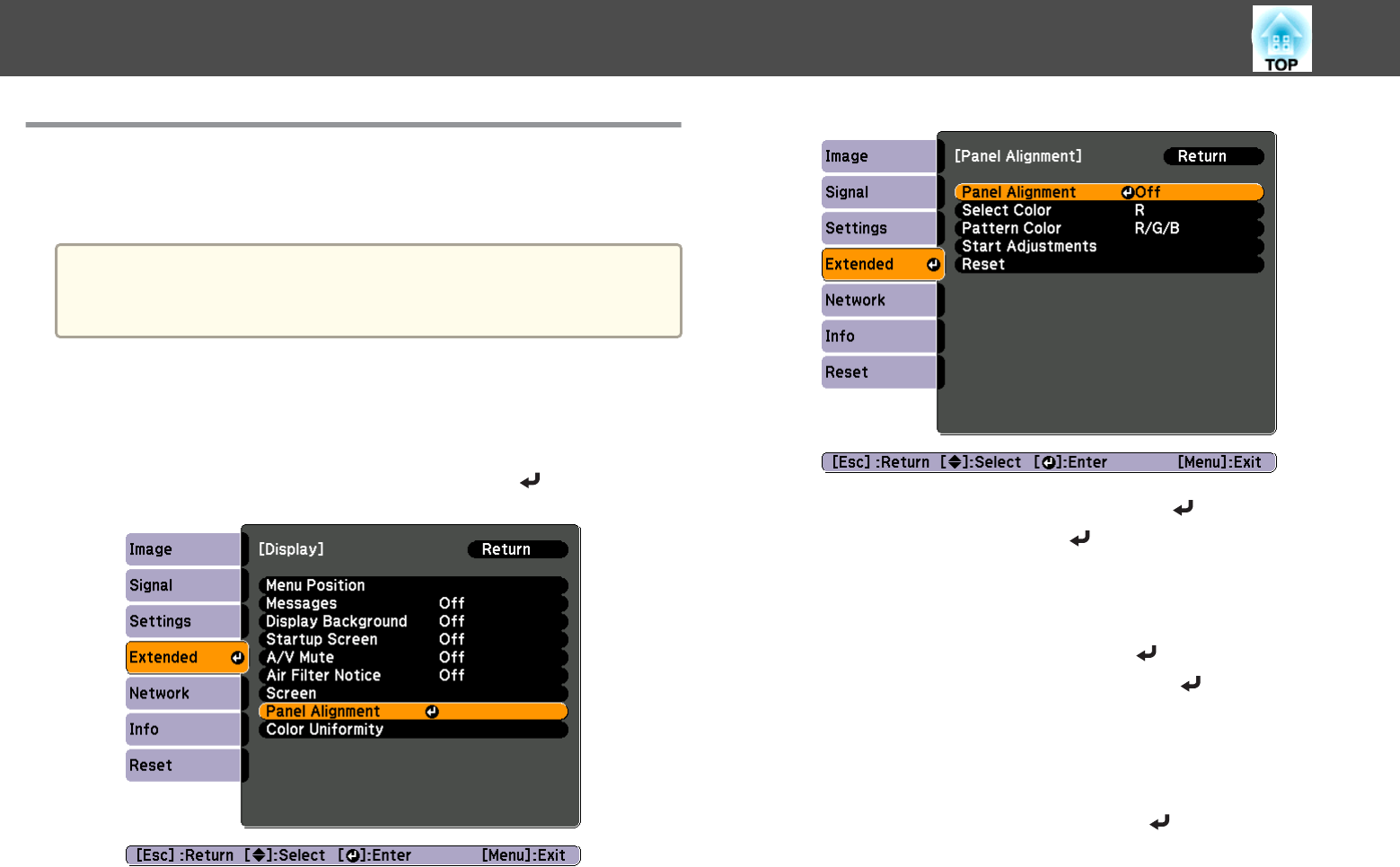Click the [Panel Alignment] menu title
The height and width of the screenshot is (867, 1400).
click(1018, 156)
